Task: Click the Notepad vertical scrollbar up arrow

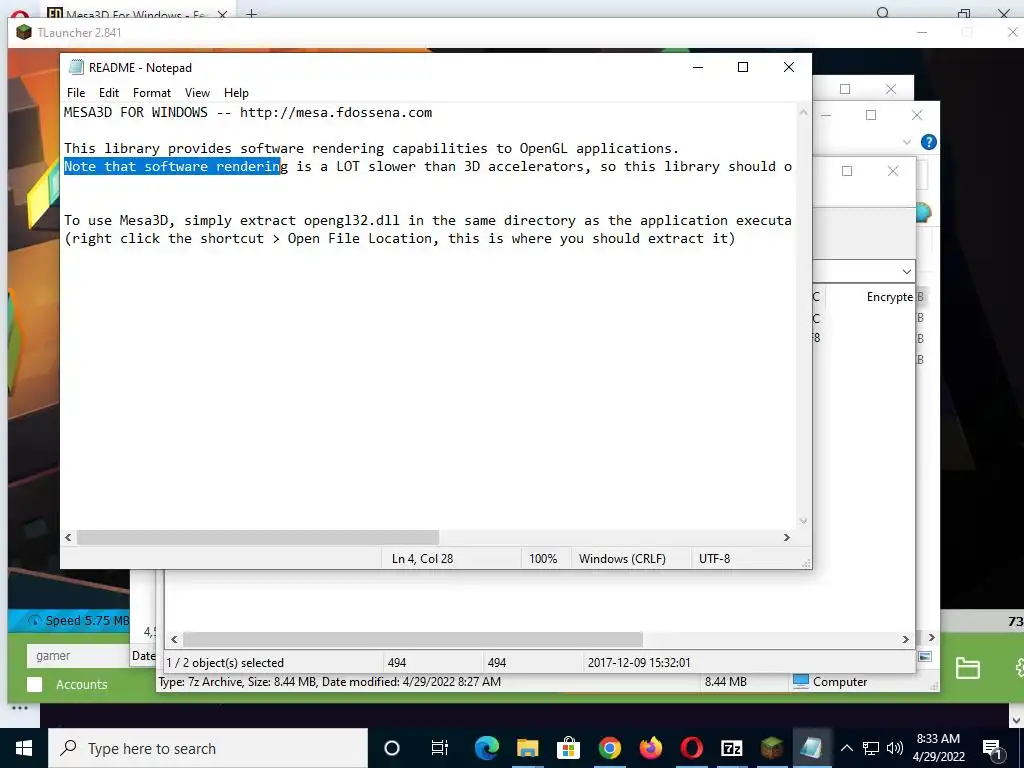Action: tap(803, 112)
